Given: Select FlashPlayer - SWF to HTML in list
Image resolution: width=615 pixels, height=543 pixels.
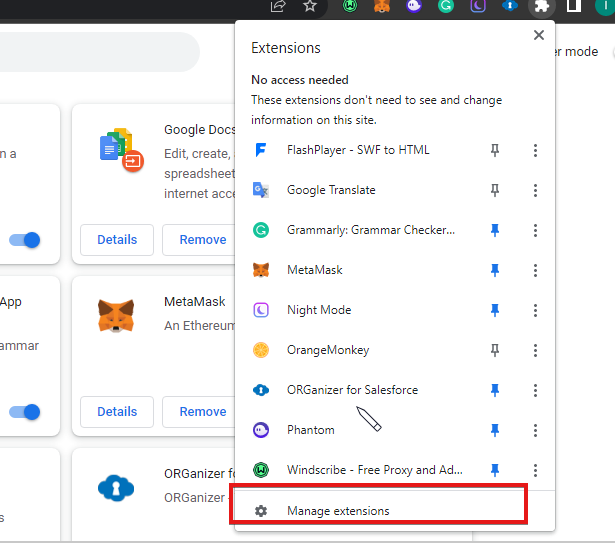Looking at the screenshot, I should [358, 150].
